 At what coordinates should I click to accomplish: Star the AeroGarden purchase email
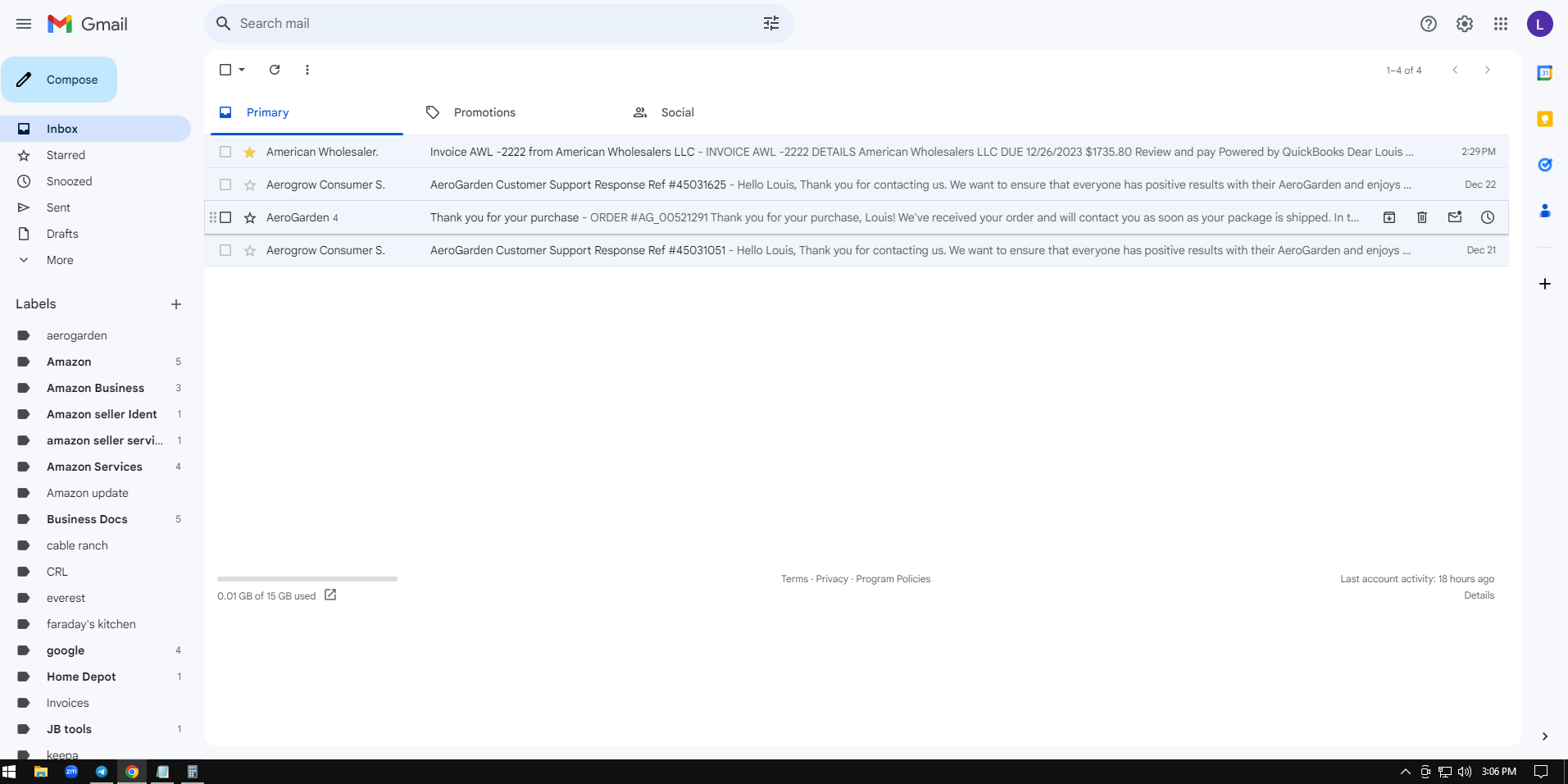pyautogui.click(x=250, y=217)
